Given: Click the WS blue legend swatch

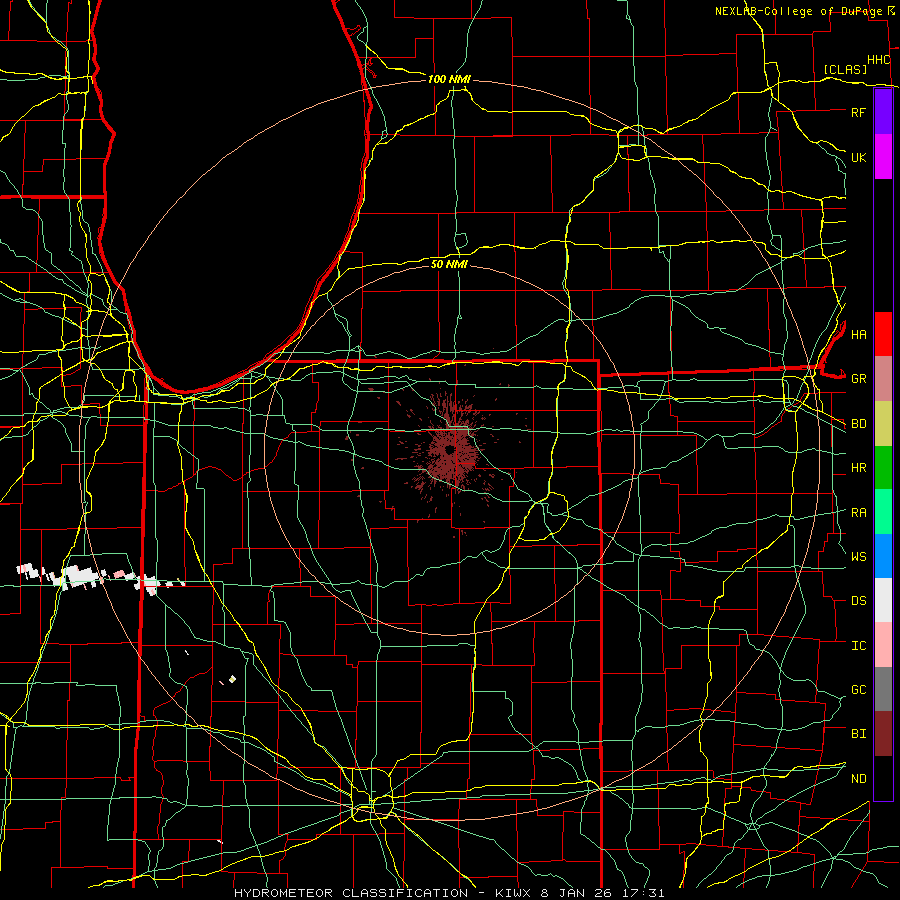Looking at the screenshot, I should (883, 556).
